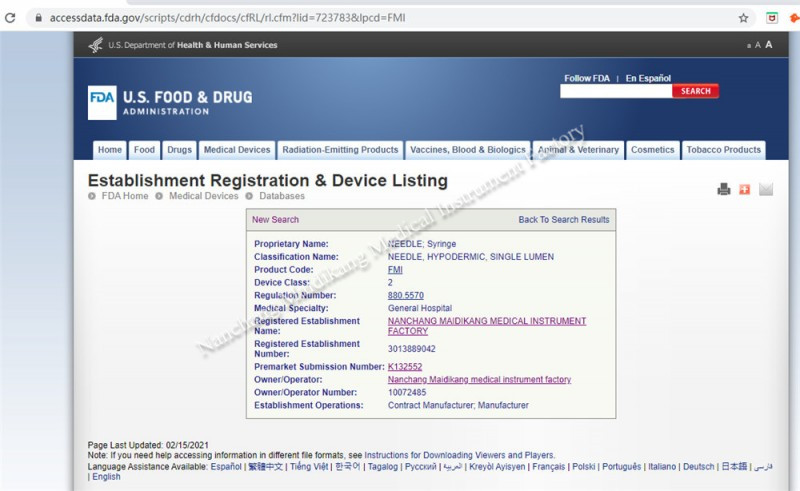
Task: Focus the FDA site search field
Action: (616, 91)
